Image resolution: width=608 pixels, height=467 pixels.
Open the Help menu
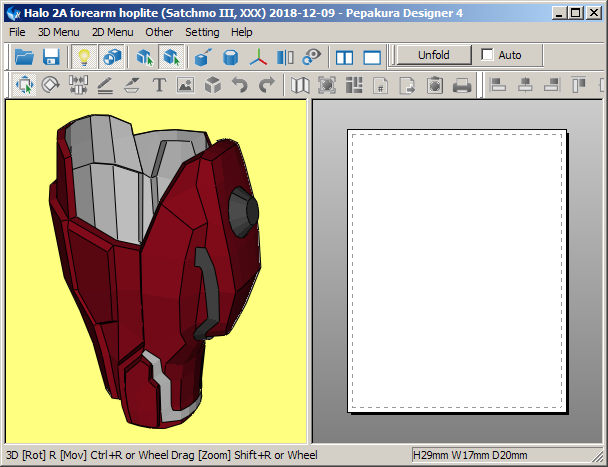pos(242,32)
